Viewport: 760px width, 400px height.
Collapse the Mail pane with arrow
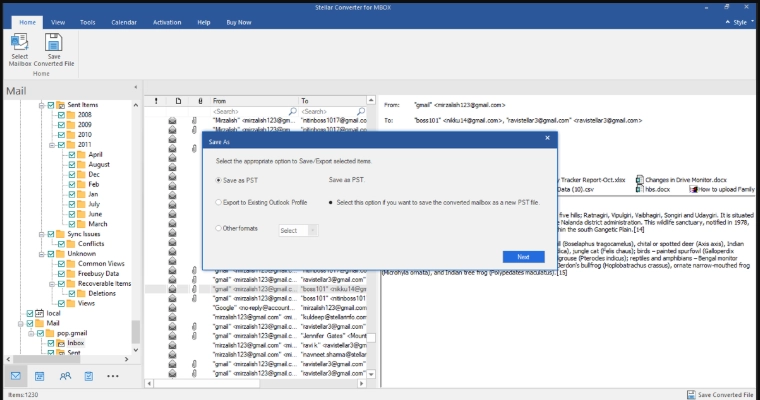point(136,87)
